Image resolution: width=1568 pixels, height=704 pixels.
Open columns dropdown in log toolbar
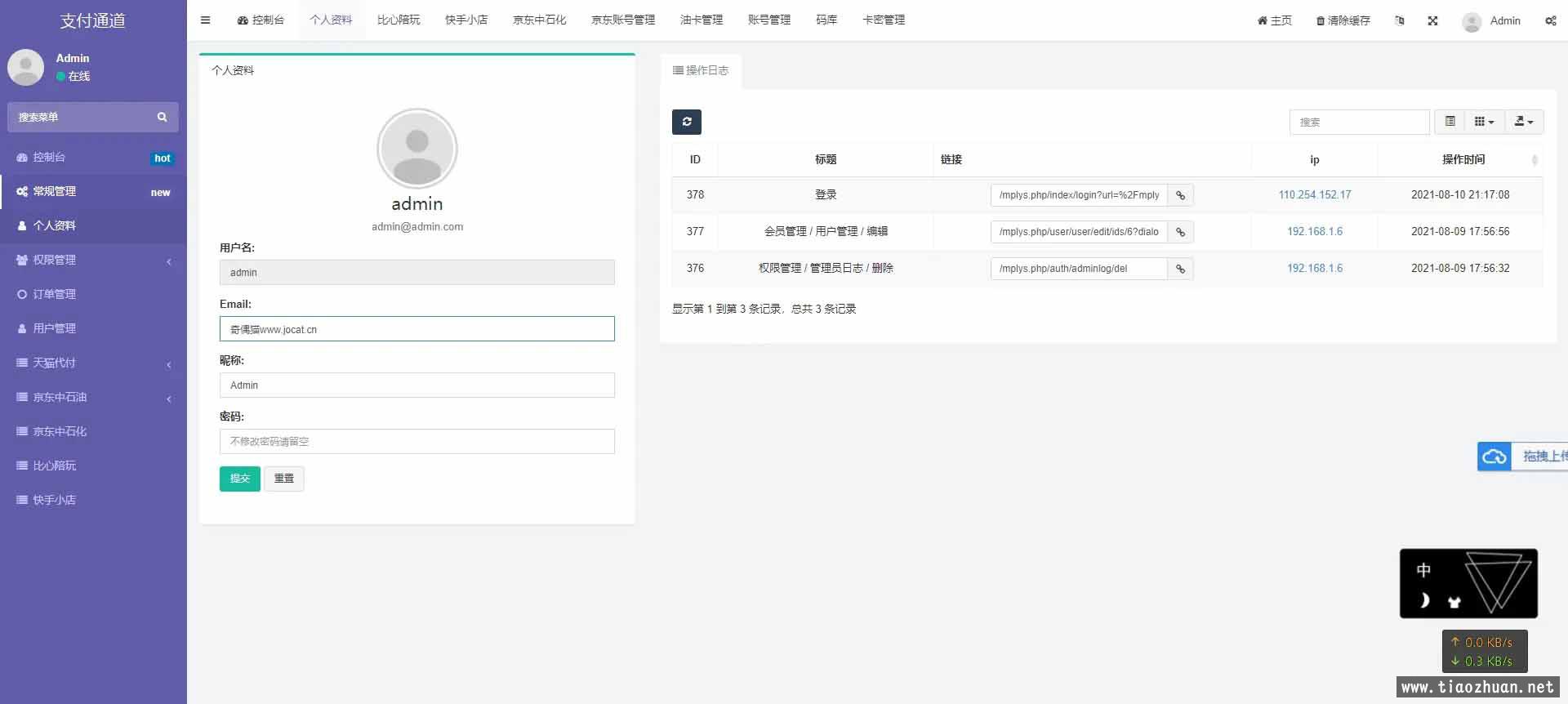pyautogui.click(x=1484, y=122)
